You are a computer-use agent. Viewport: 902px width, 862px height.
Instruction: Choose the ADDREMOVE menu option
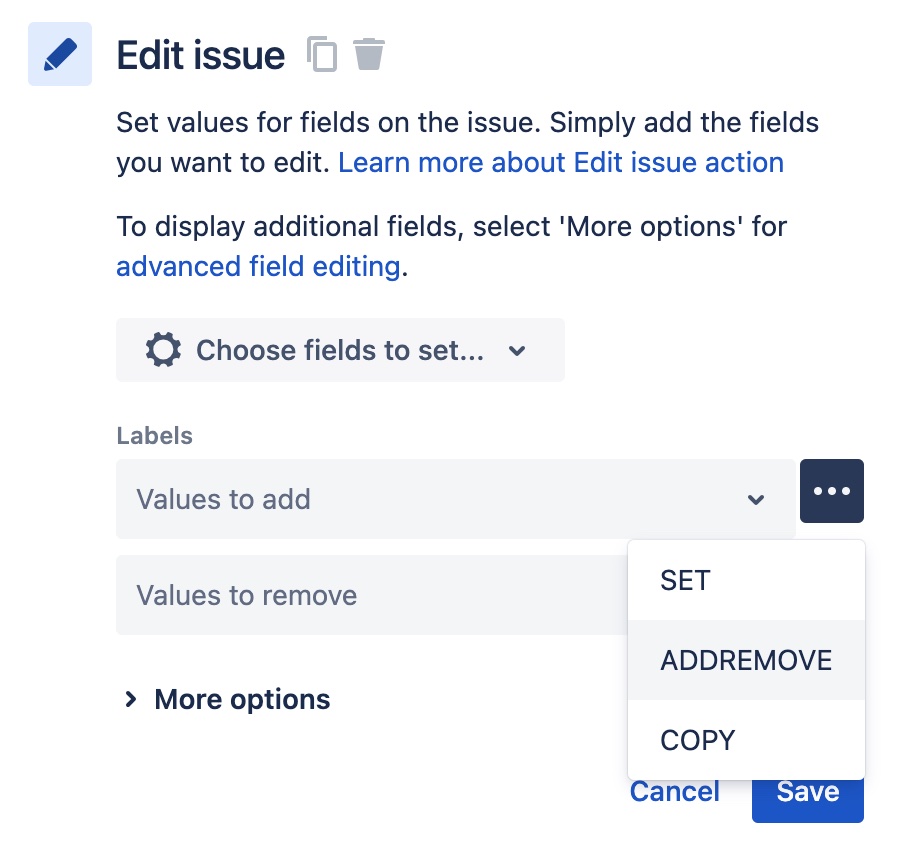tap(745, 660)
